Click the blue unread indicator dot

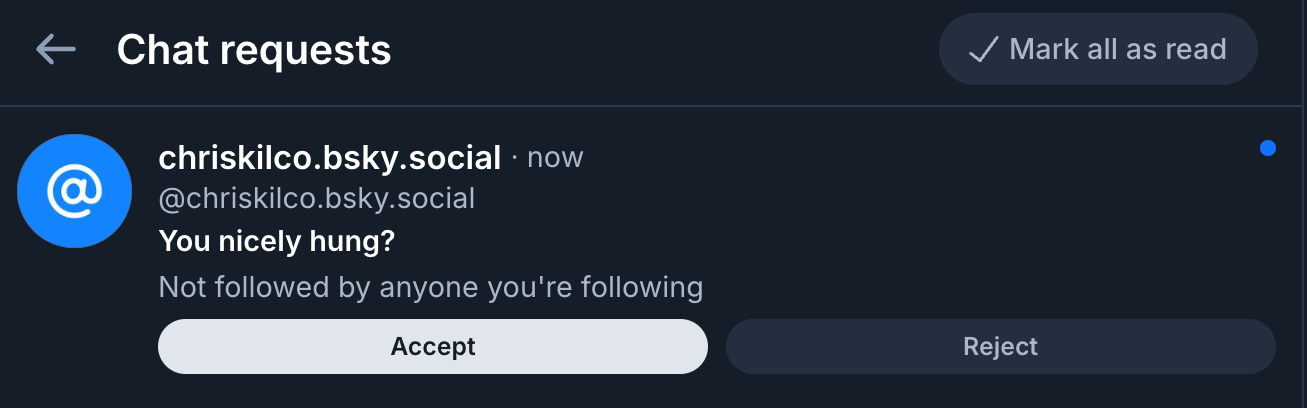tap(1268, 149)
